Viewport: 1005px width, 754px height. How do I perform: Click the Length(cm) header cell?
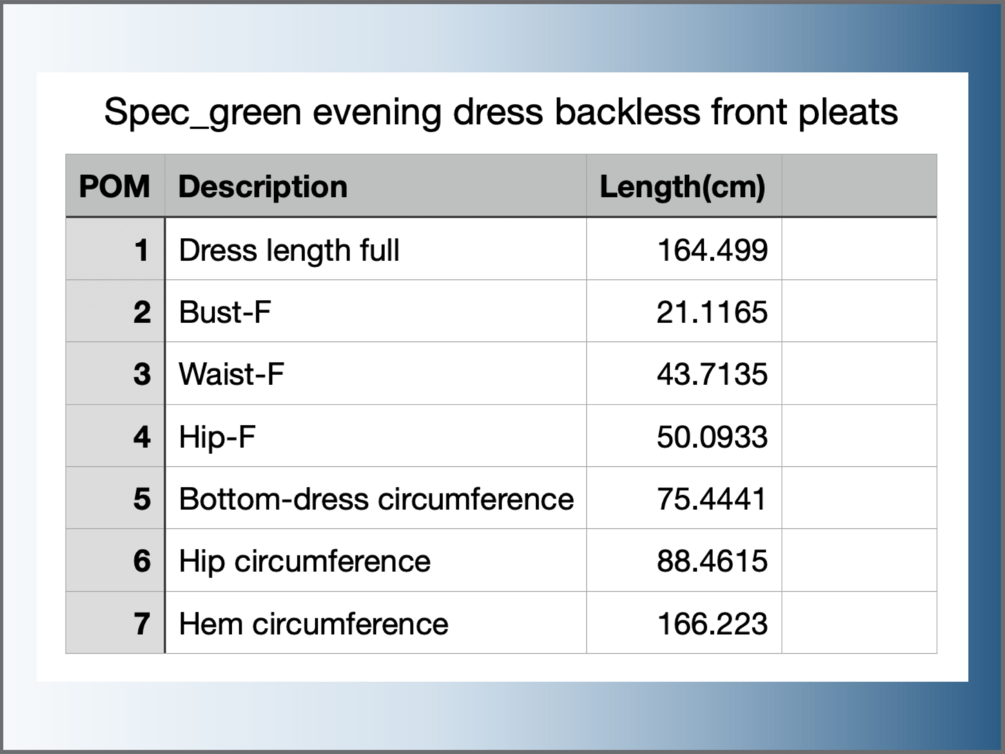(682, 187)
